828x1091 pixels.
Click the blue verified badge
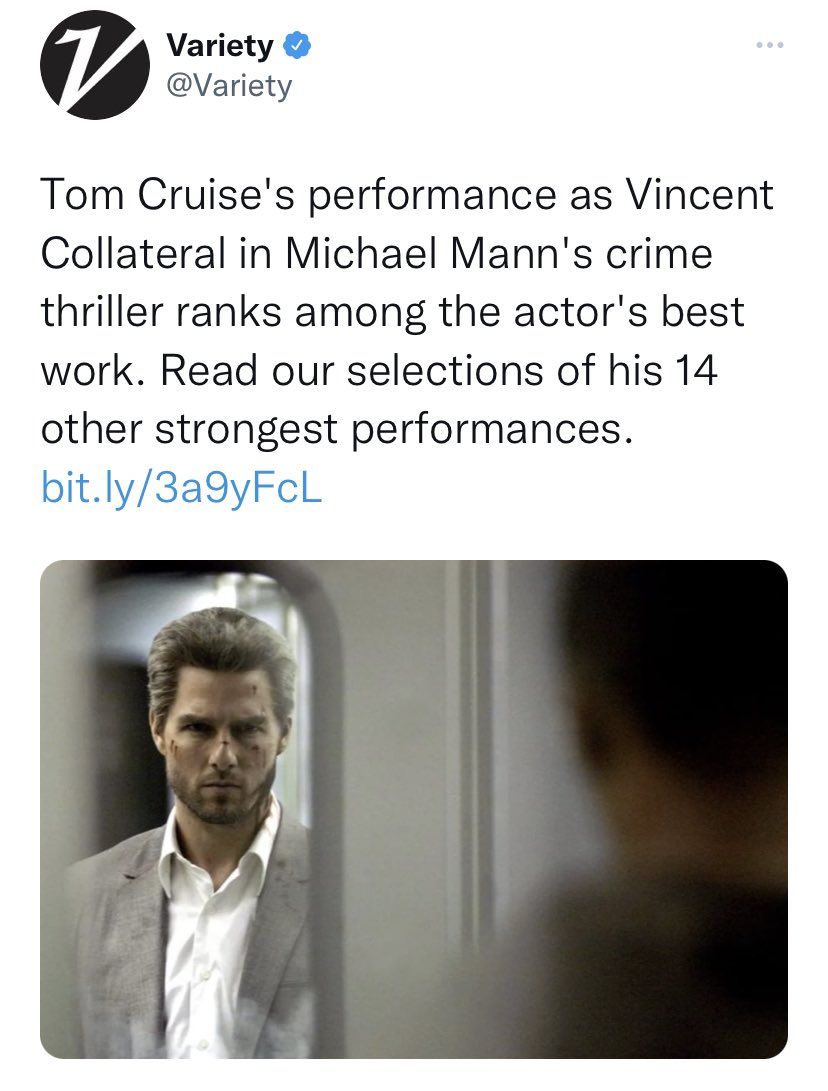click(298, 46)
